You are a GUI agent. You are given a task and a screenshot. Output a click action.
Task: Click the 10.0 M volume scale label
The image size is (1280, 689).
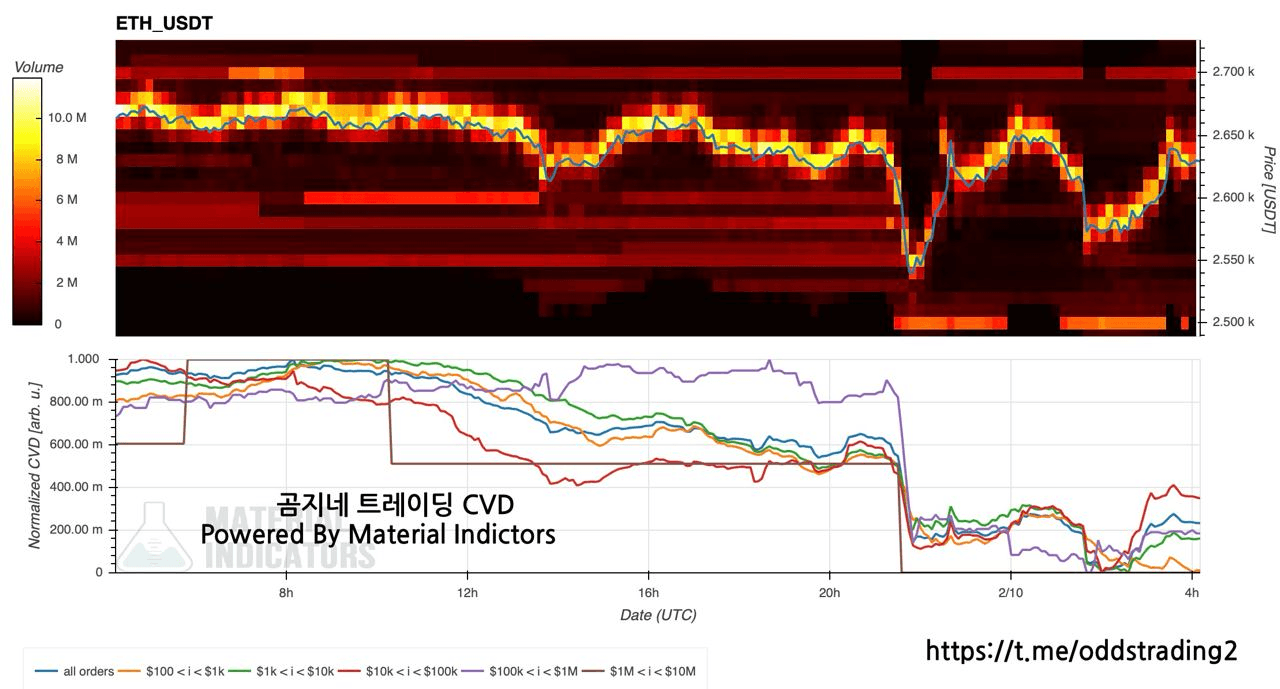67,117
